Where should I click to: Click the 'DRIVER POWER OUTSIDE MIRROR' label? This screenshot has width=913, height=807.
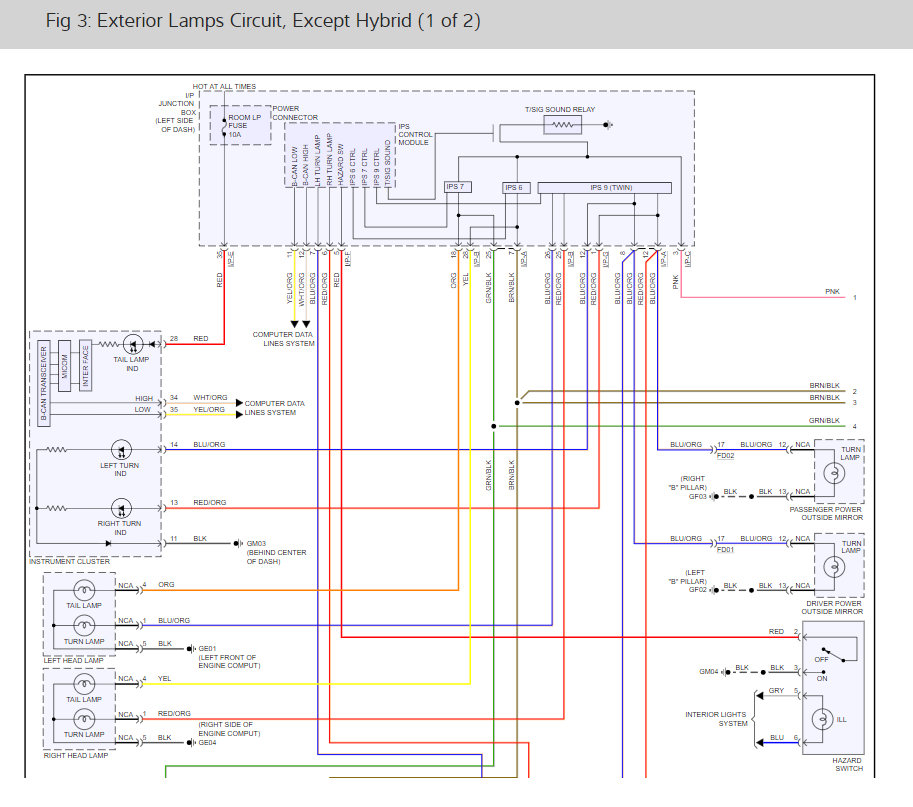[x=832, y=607]
